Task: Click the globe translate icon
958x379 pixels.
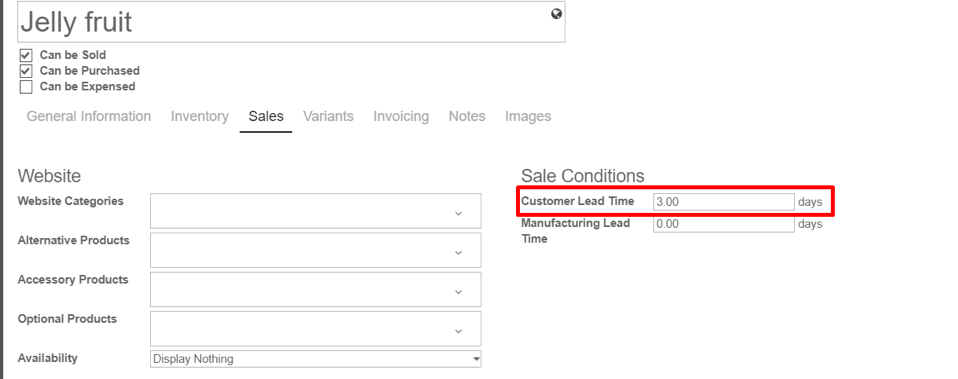Action: click(556, 14)
